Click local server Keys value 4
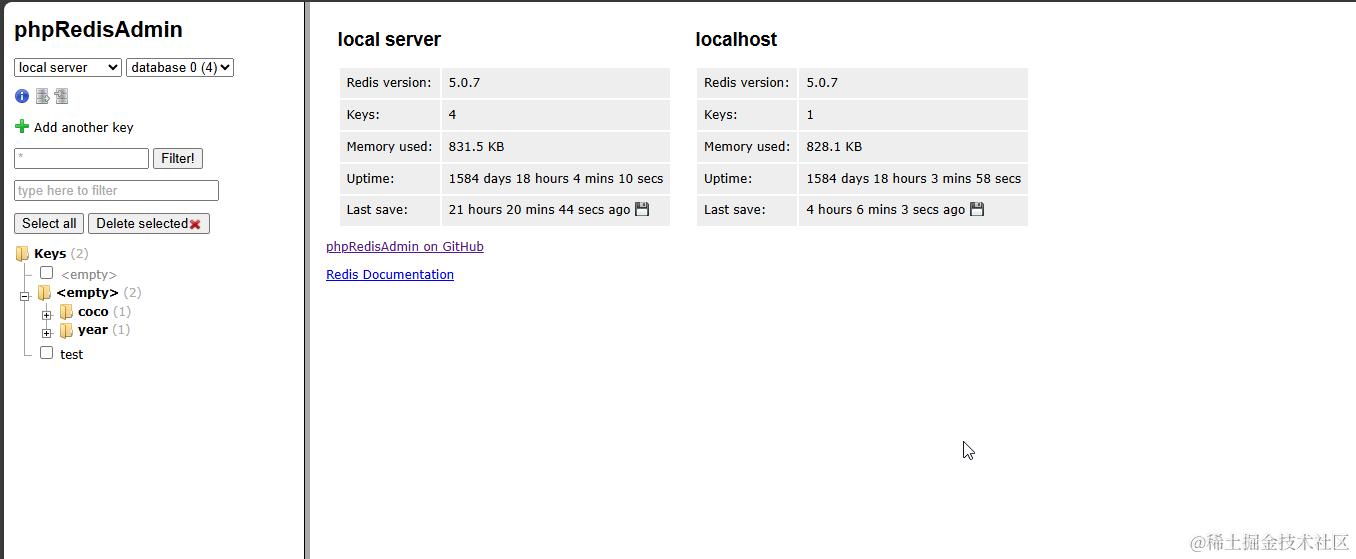The width and height of the screenshot is (1356, 559). pyautogui.click(x=452, y=114)
